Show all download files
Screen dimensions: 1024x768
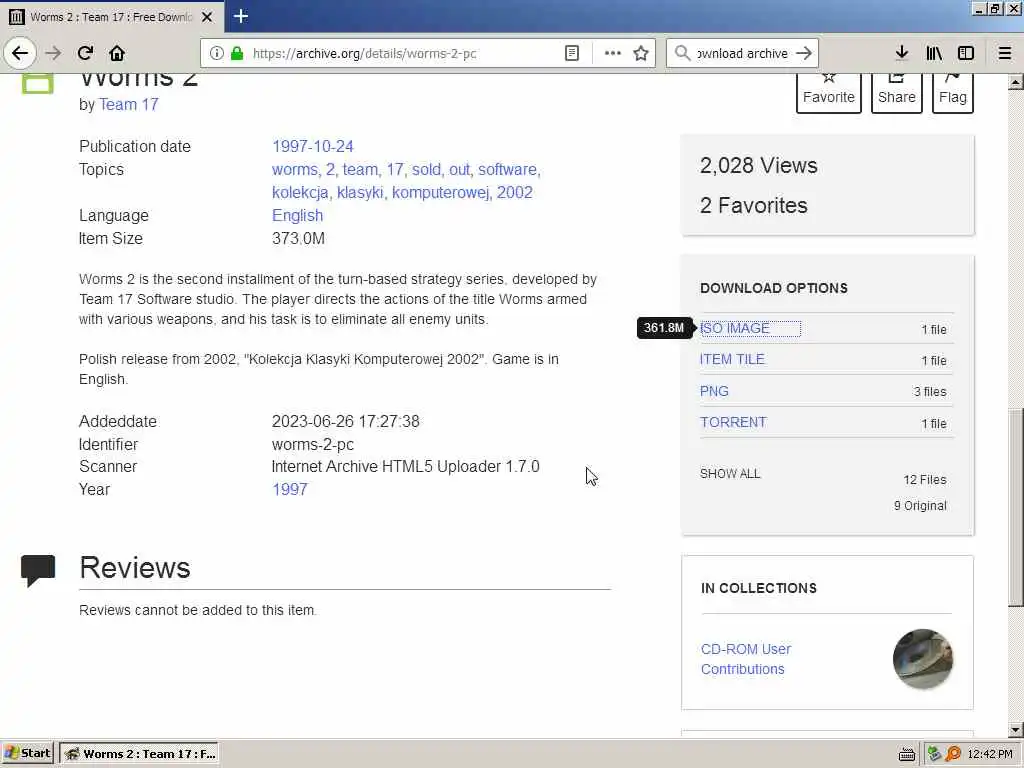point(730,473)
